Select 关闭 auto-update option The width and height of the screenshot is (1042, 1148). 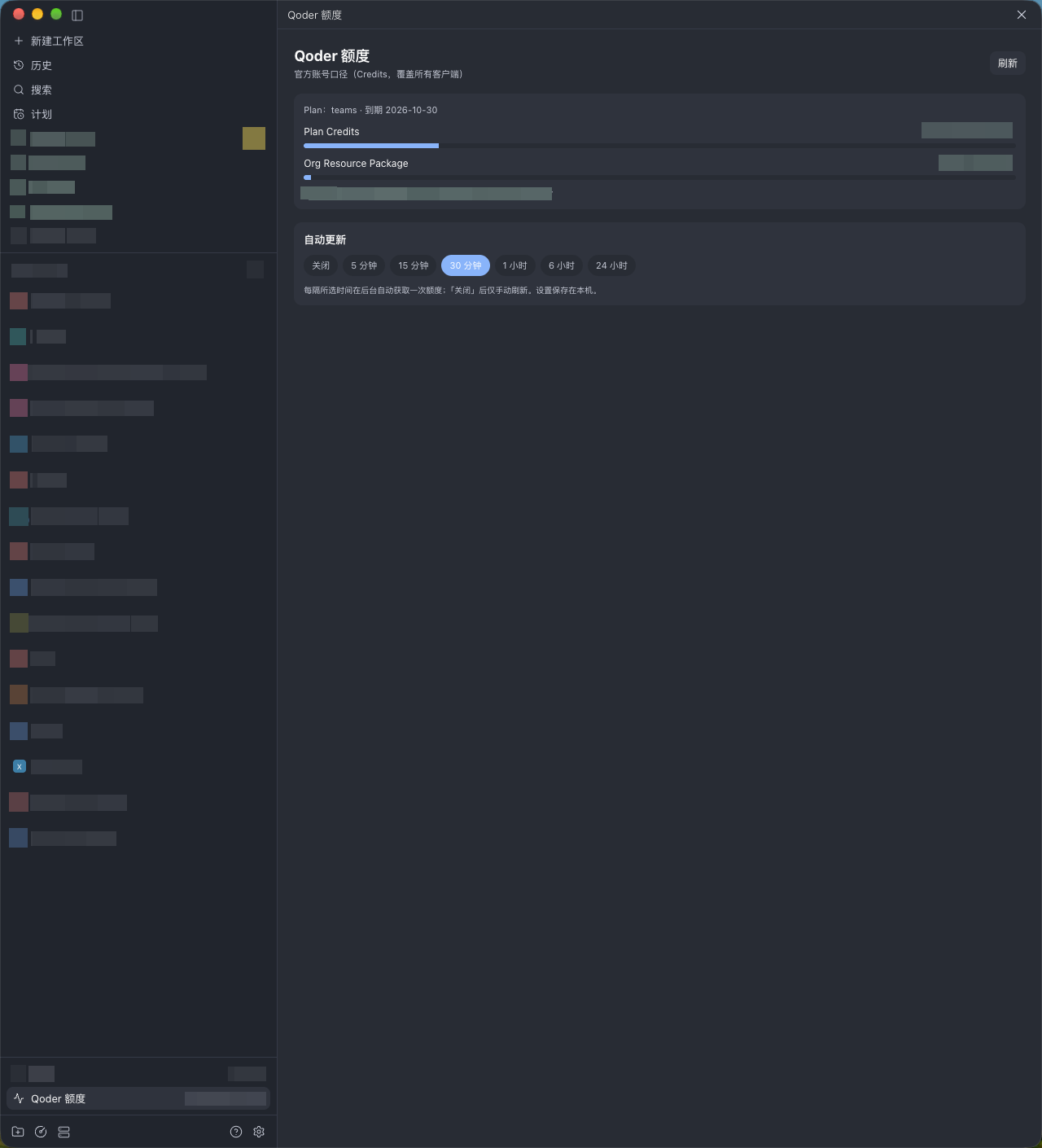321,265
